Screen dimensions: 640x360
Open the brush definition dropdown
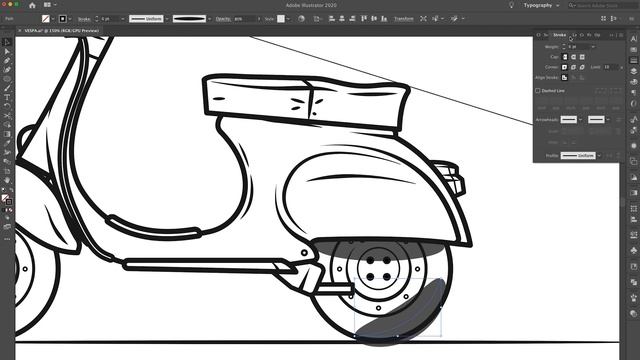[x=210, y=19]
